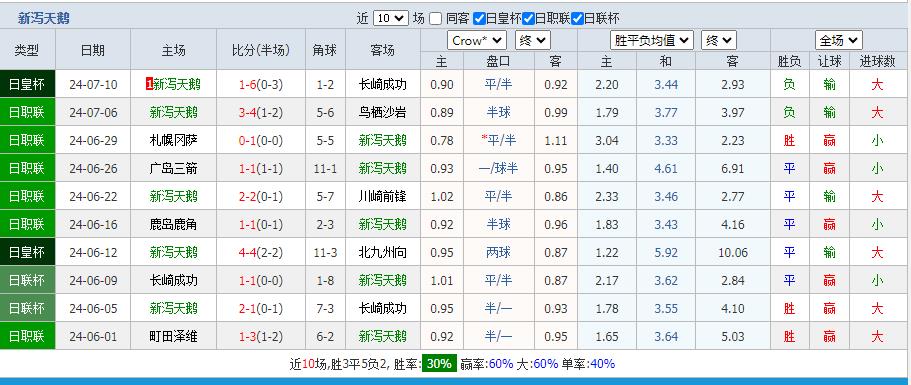Click the 日皇杯 tag on 24-07-10 row
Viewport: 911px width, 385px height.
click(27, 85)
